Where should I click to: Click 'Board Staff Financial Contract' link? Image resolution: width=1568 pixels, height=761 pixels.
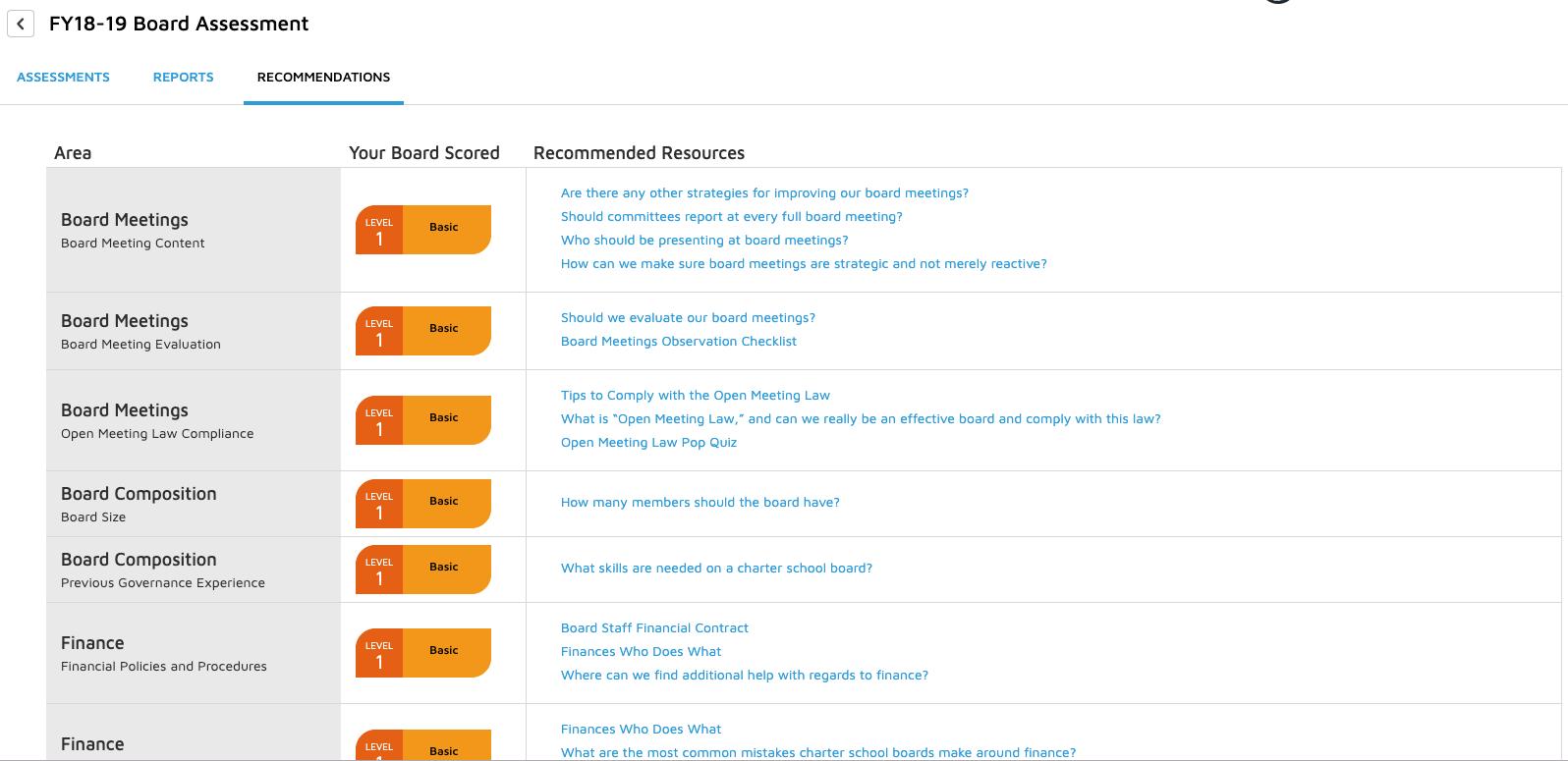pos(654,627)
